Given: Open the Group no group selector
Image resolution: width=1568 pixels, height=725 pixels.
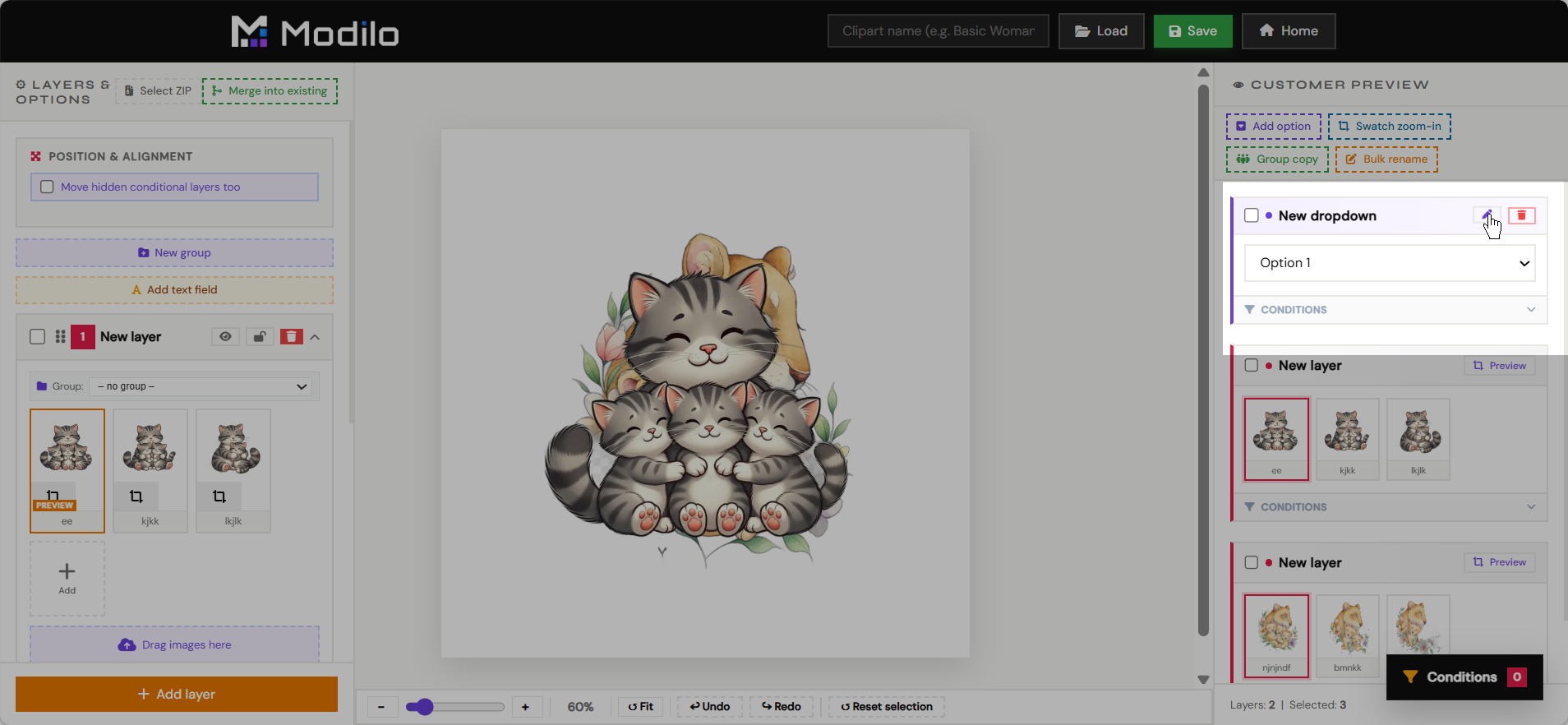Looking at the screenshot, I should tap(202, 386).
